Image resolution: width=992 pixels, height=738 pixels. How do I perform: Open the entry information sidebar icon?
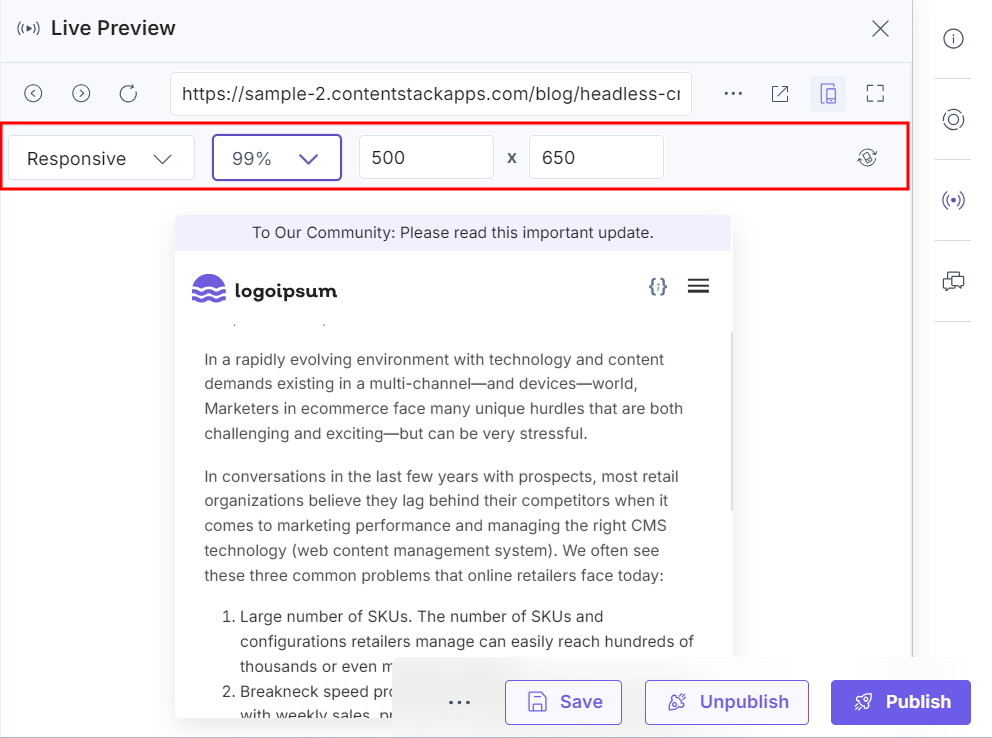pyautogui.click(x=953, y=39)
